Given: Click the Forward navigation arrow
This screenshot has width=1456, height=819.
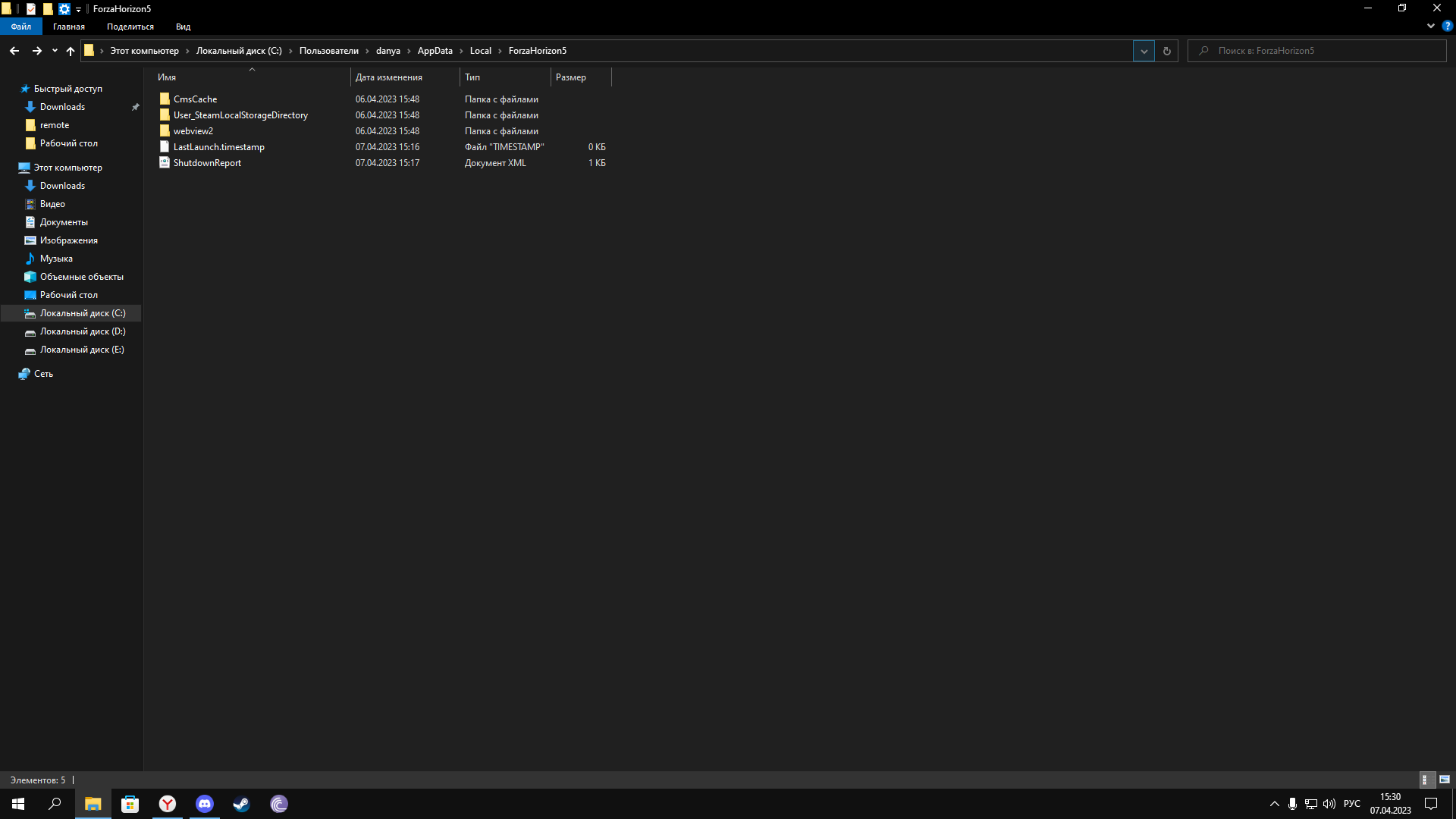Looking at the screenshot, I should (36, 51).
